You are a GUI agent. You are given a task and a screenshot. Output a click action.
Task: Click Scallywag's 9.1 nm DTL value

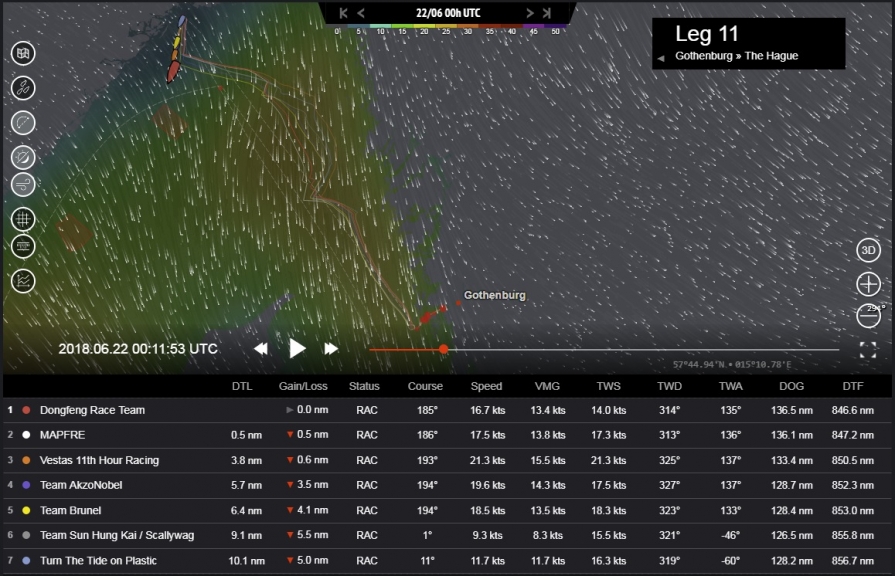pos(247,535)
